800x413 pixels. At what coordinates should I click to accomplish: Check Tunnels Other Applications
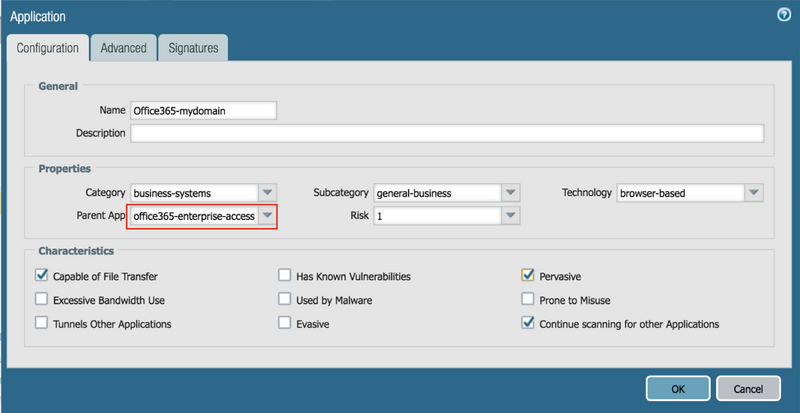pos(42,324)
